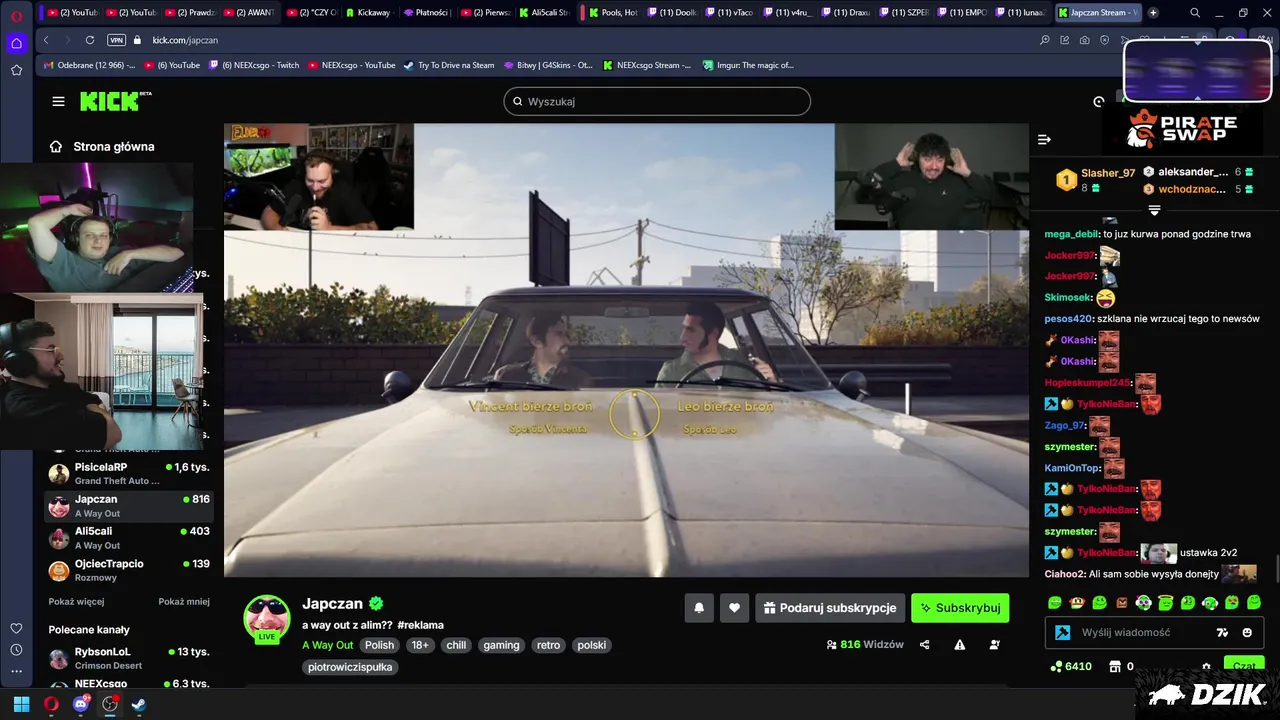Switch to the Pools, Hot browser tab
Screen dimensions: 1280x720
tap(611, 13)
